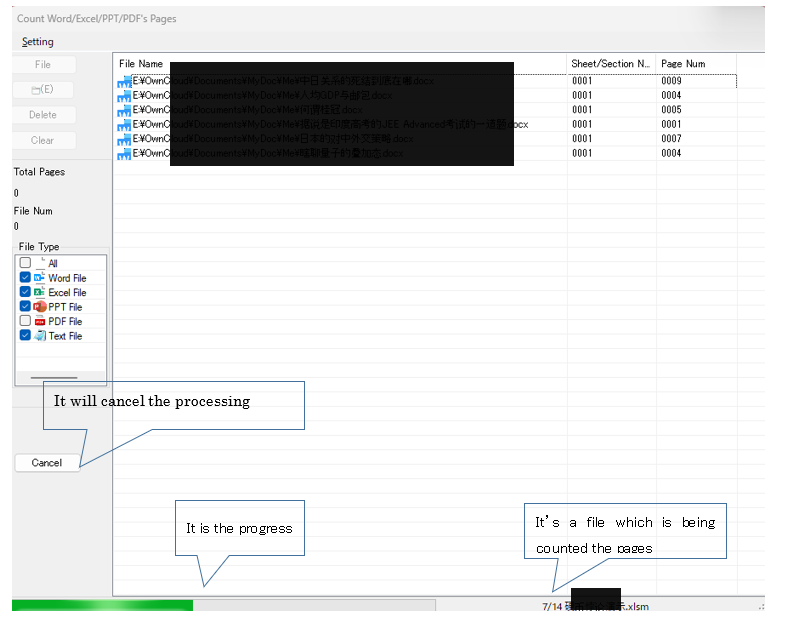Click docx icon of row with Page Num 0001

[124, 125]
